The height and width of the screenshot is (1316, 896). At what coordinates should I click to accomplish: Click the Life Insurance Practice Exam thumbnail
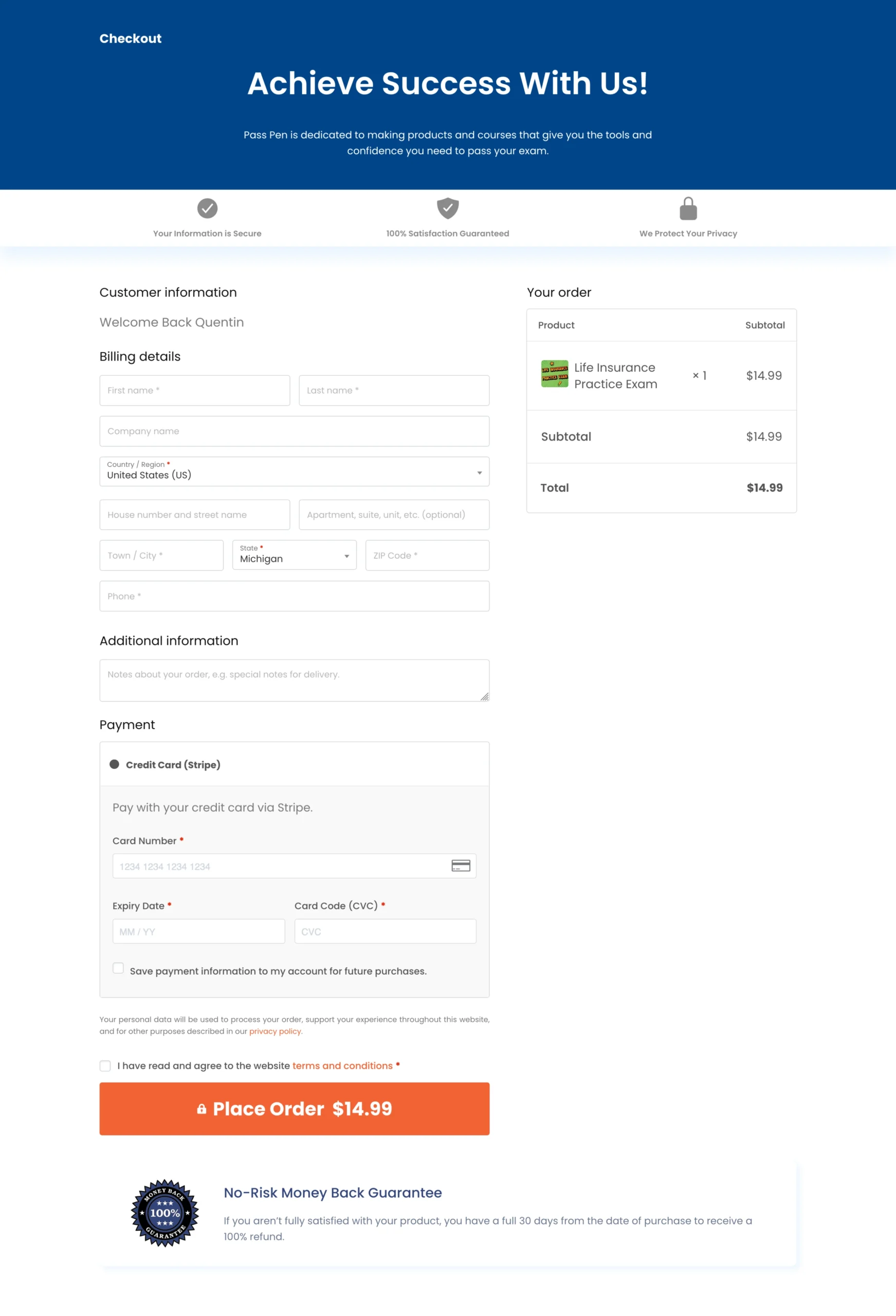click(555, 374)
